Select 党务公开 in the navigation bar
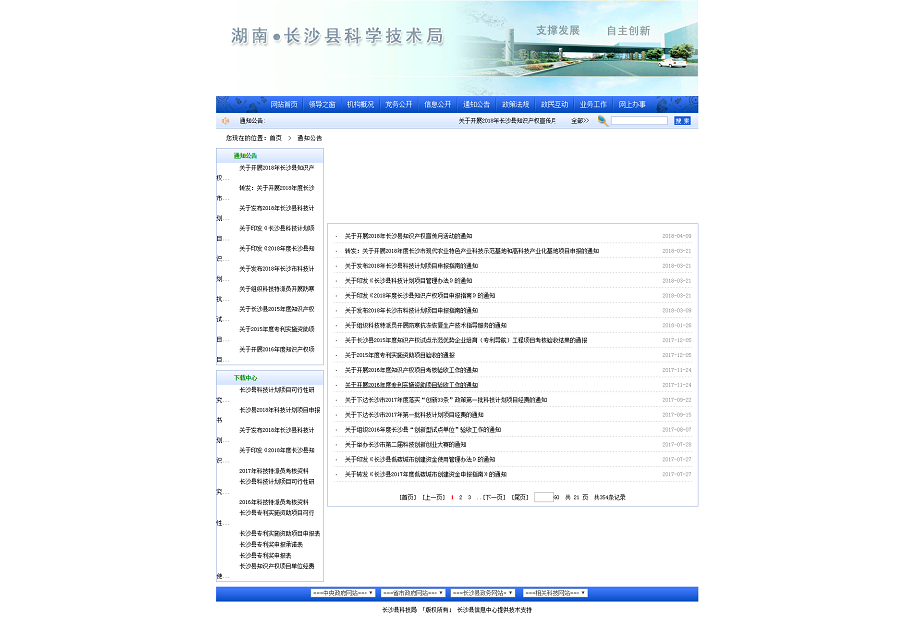This screenshot has width=914, height=628. 399,104
